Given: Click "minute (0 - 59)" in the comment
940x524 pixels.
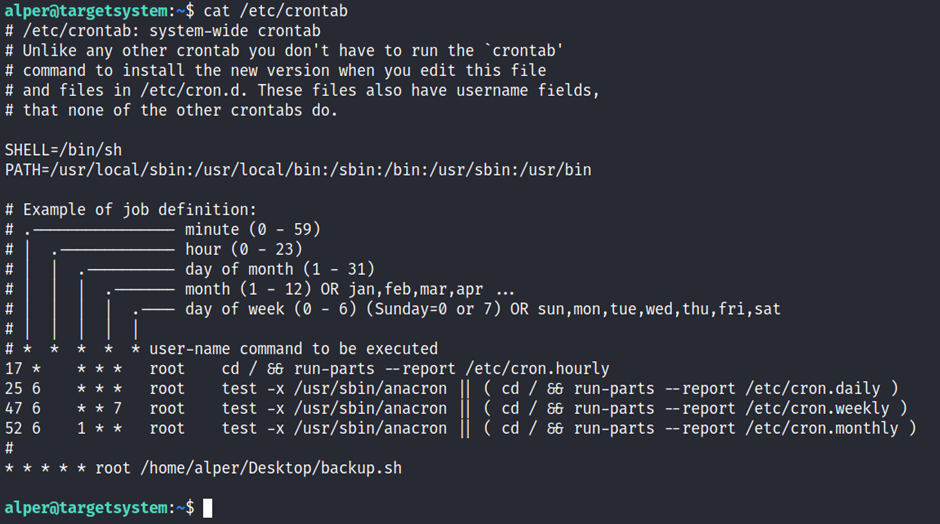Looking at the screenshot, I should click(253, 229).
